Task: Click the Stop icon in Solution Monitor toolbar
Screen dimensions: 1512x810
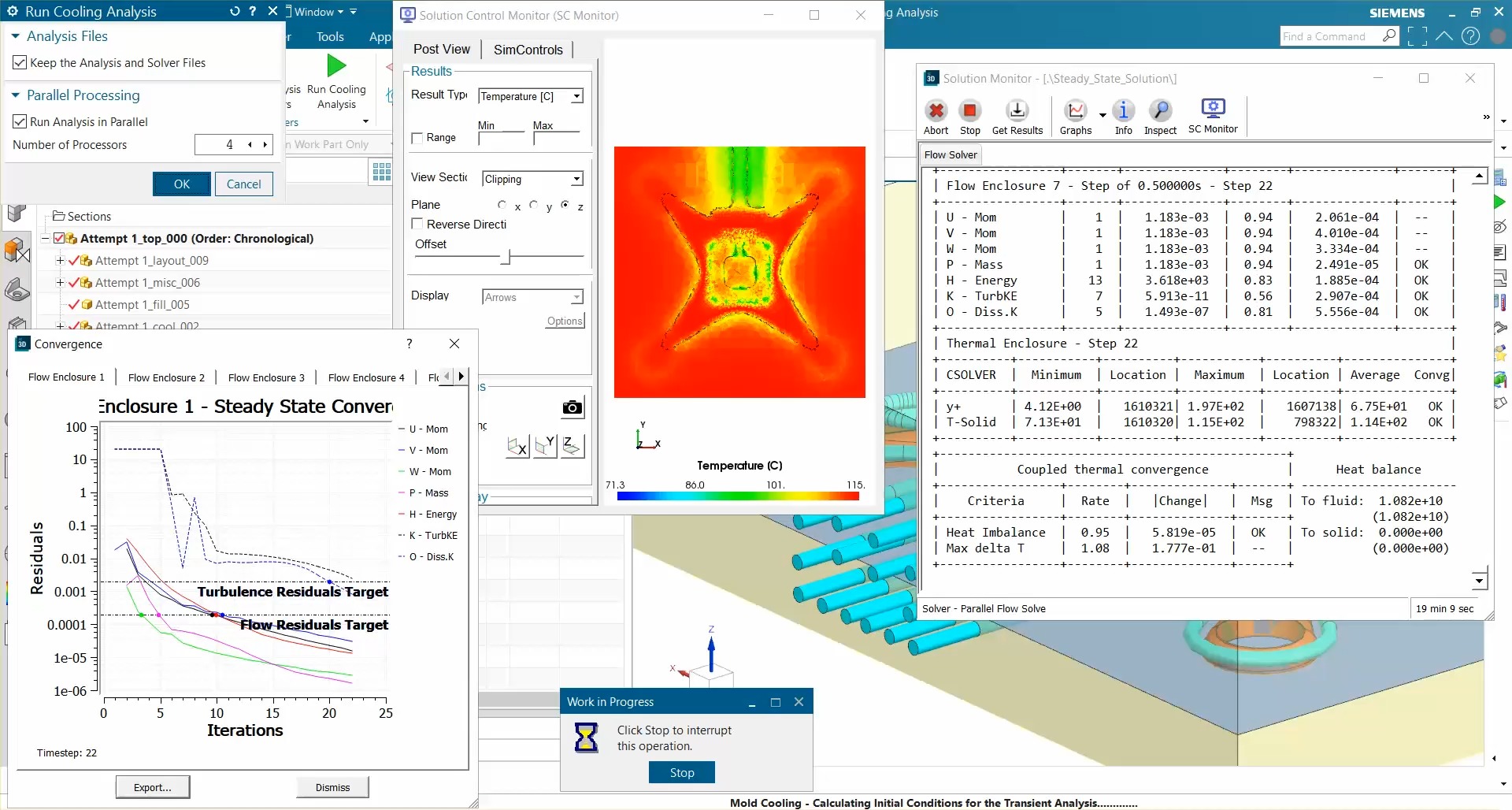Action: 970,111
